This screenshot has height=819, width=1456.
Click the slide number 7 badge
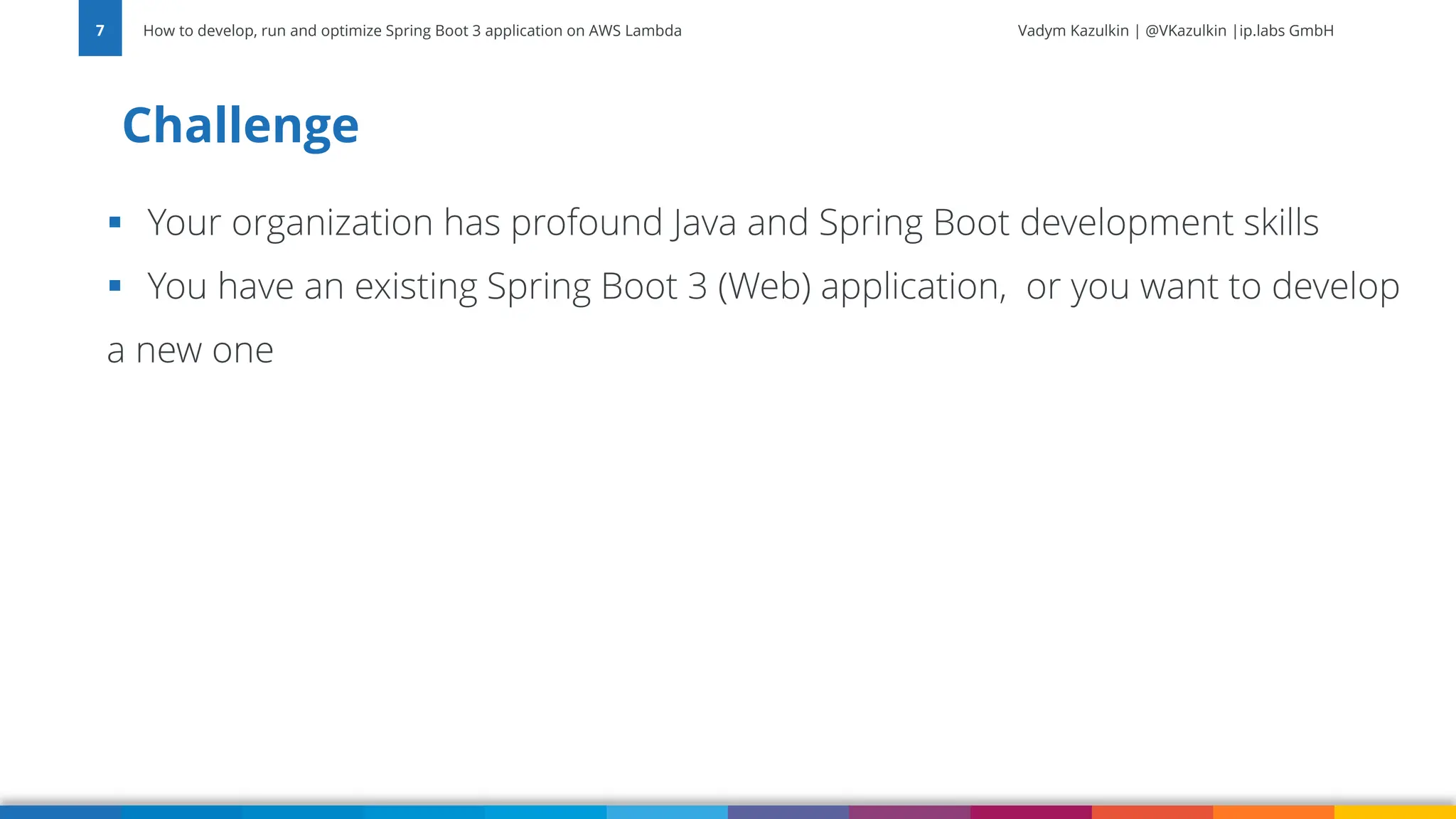100,28
